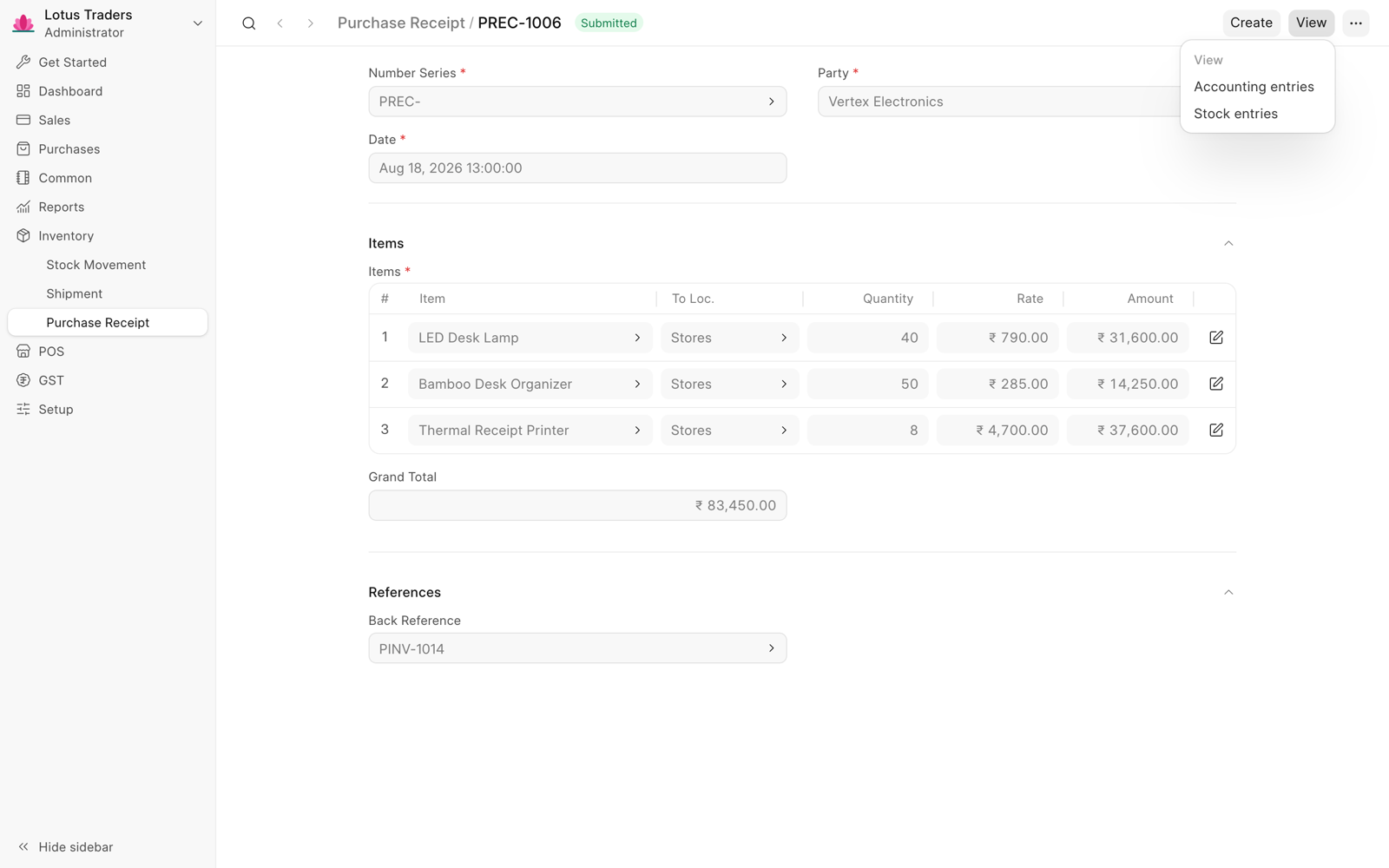Screen dimensions: 1389x868
Task: Click the POS store icon
Action: point(23,352)
